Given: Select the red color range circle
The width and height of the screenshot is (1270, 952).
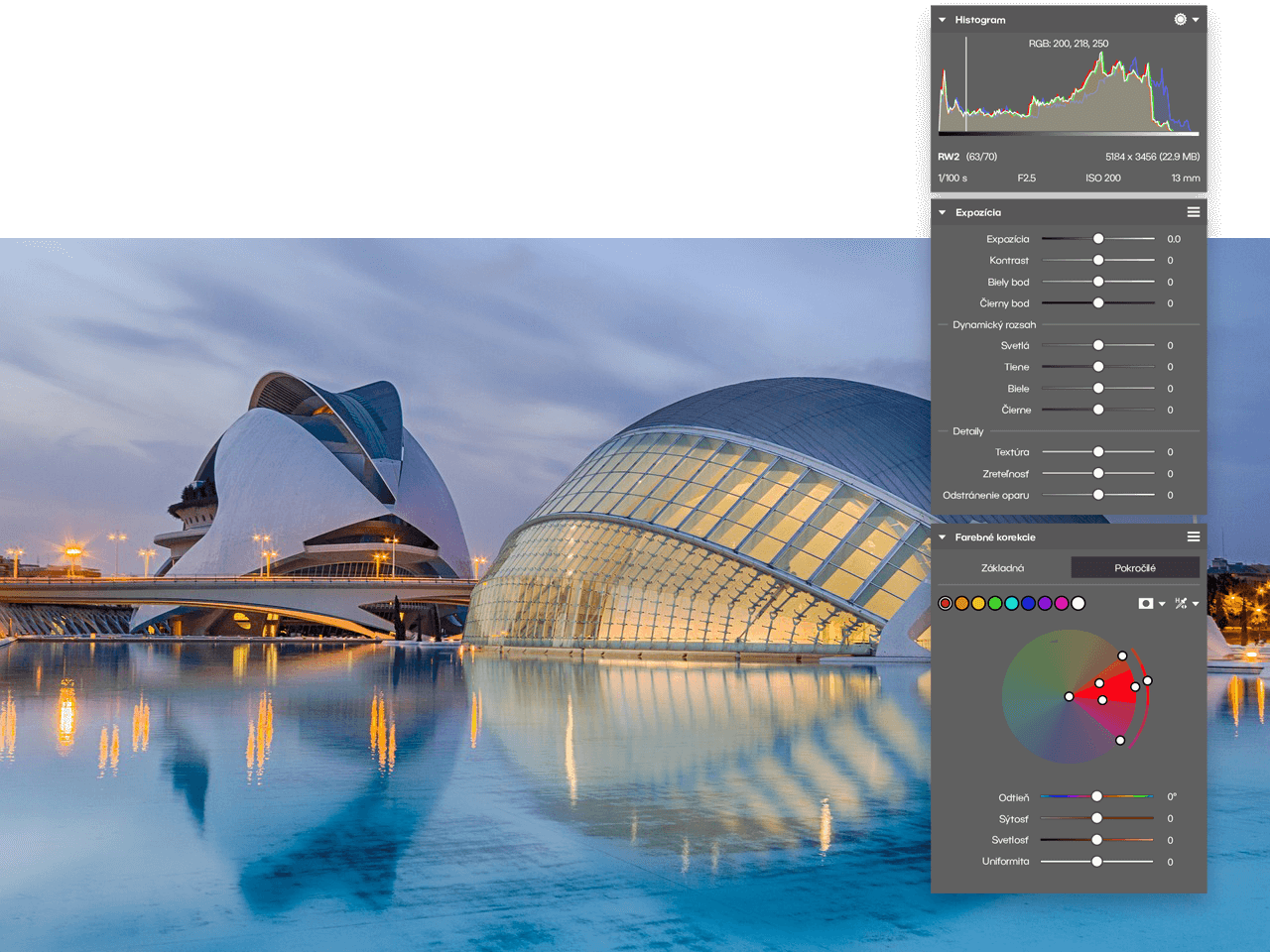Looking at the screenshot, I should point(946,603).
